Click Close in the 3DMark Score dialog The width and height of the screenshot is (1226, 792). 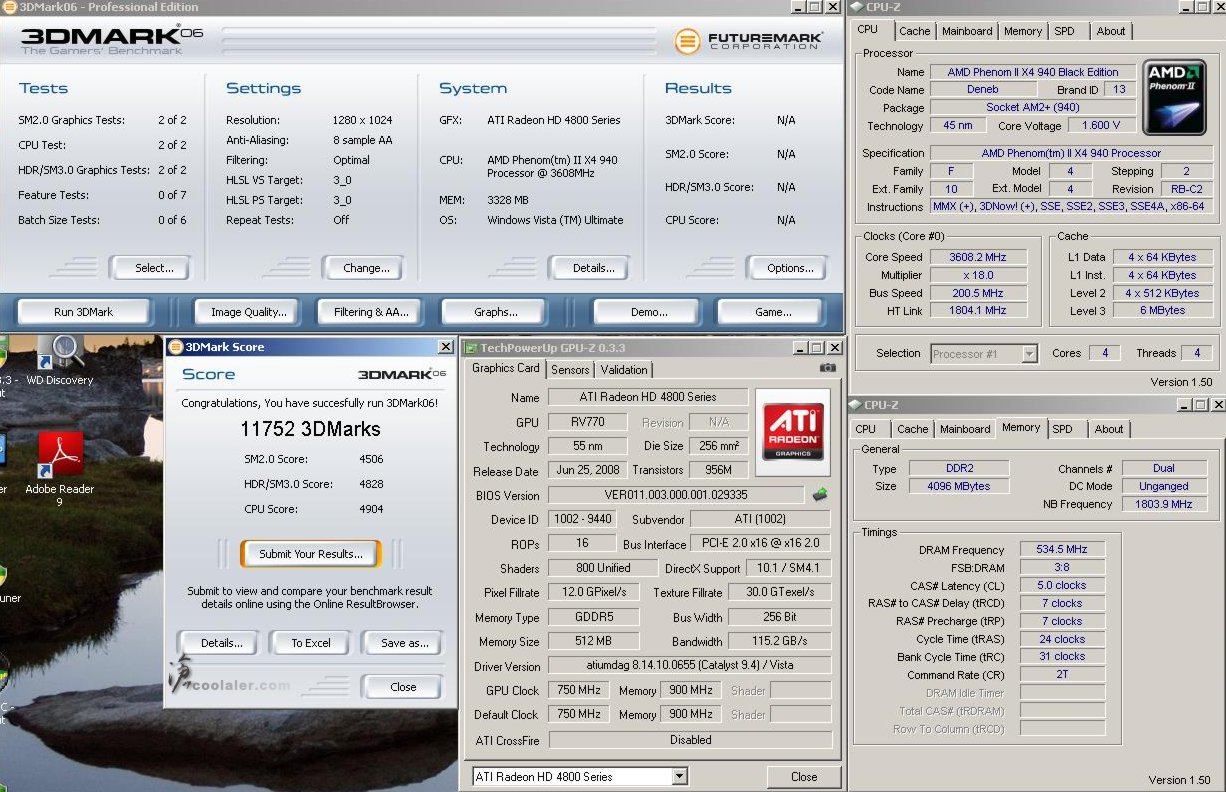pyautogui.click(x=403, y=687)
